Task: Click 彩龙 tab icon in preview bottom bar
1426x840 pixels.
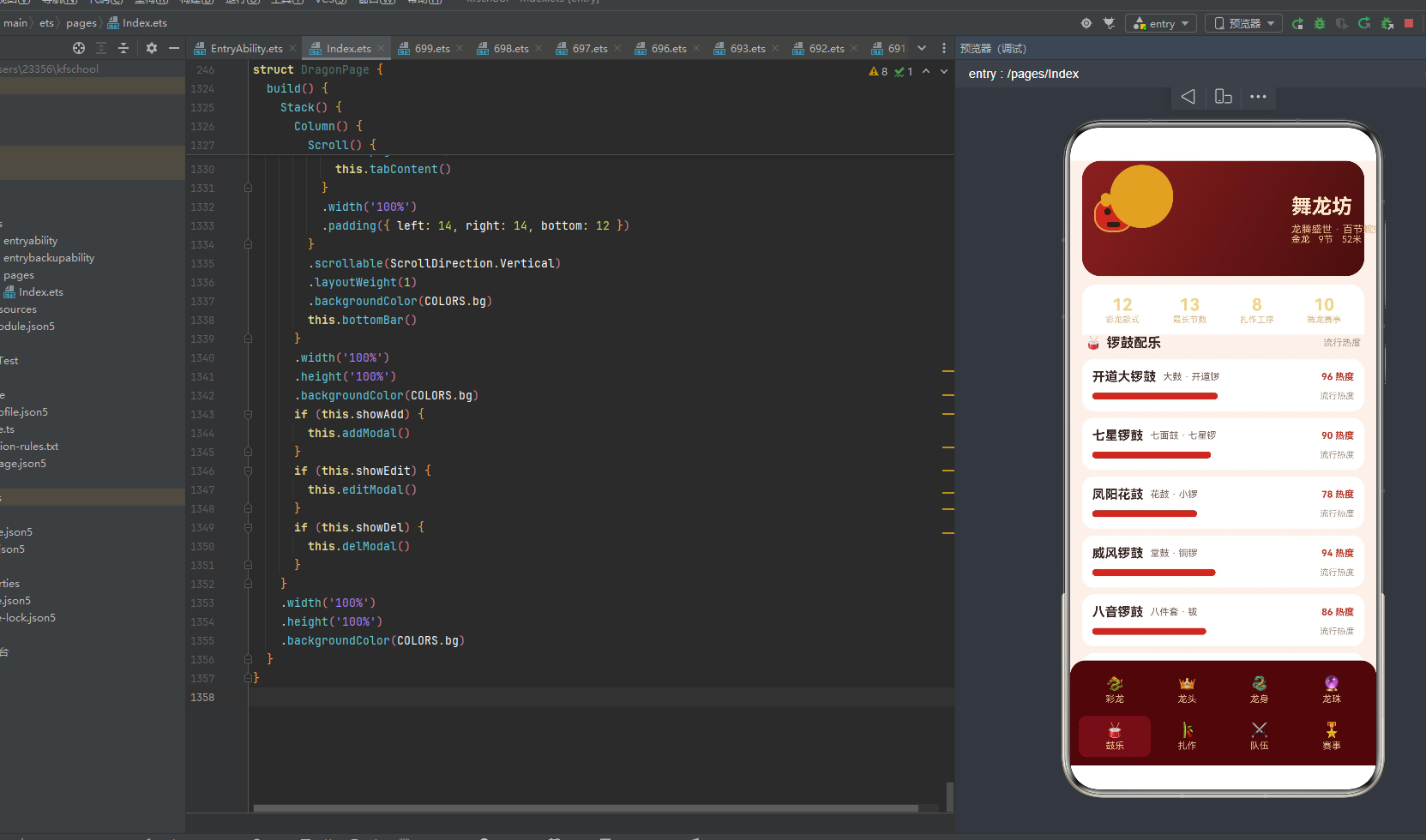Action: (1115, 683)
